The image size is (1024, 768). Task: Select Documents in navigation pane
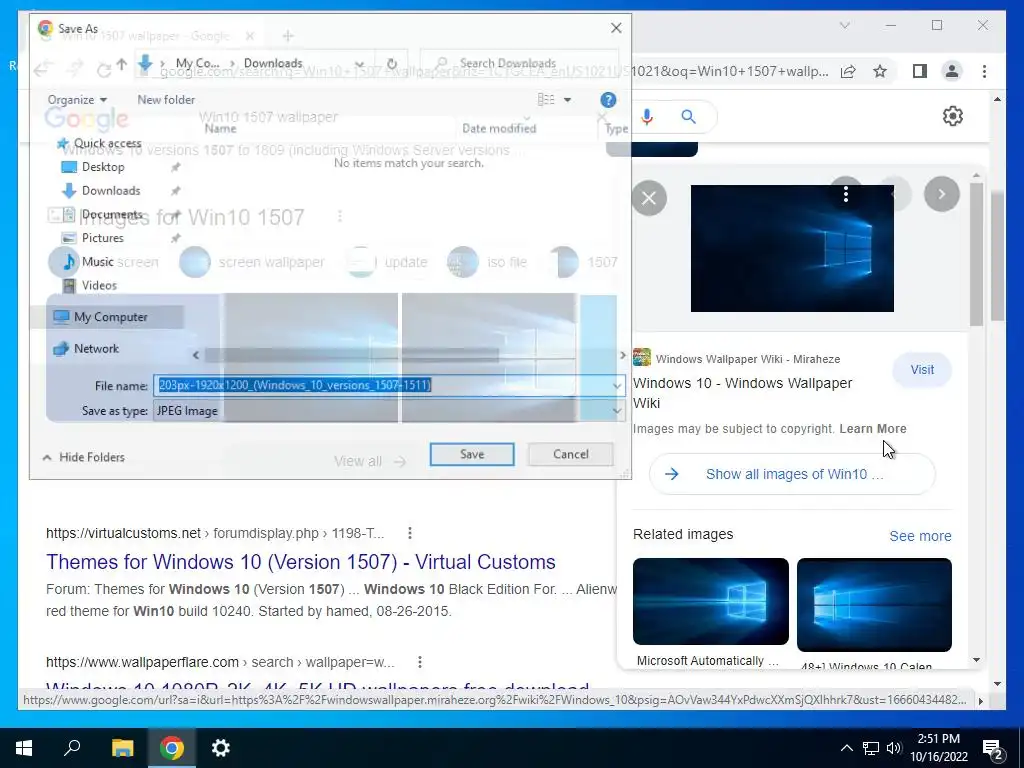pos(101,214)
